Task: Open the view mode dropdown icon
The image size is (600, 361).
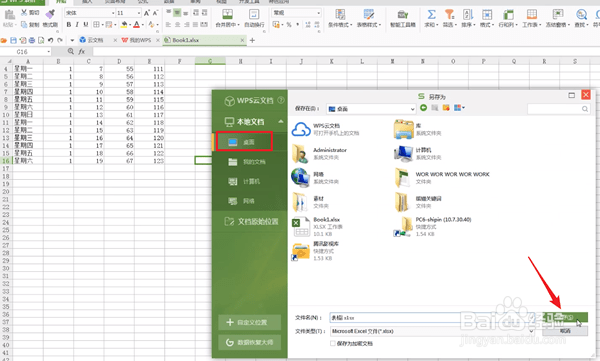Action: [x=459, y=108]
